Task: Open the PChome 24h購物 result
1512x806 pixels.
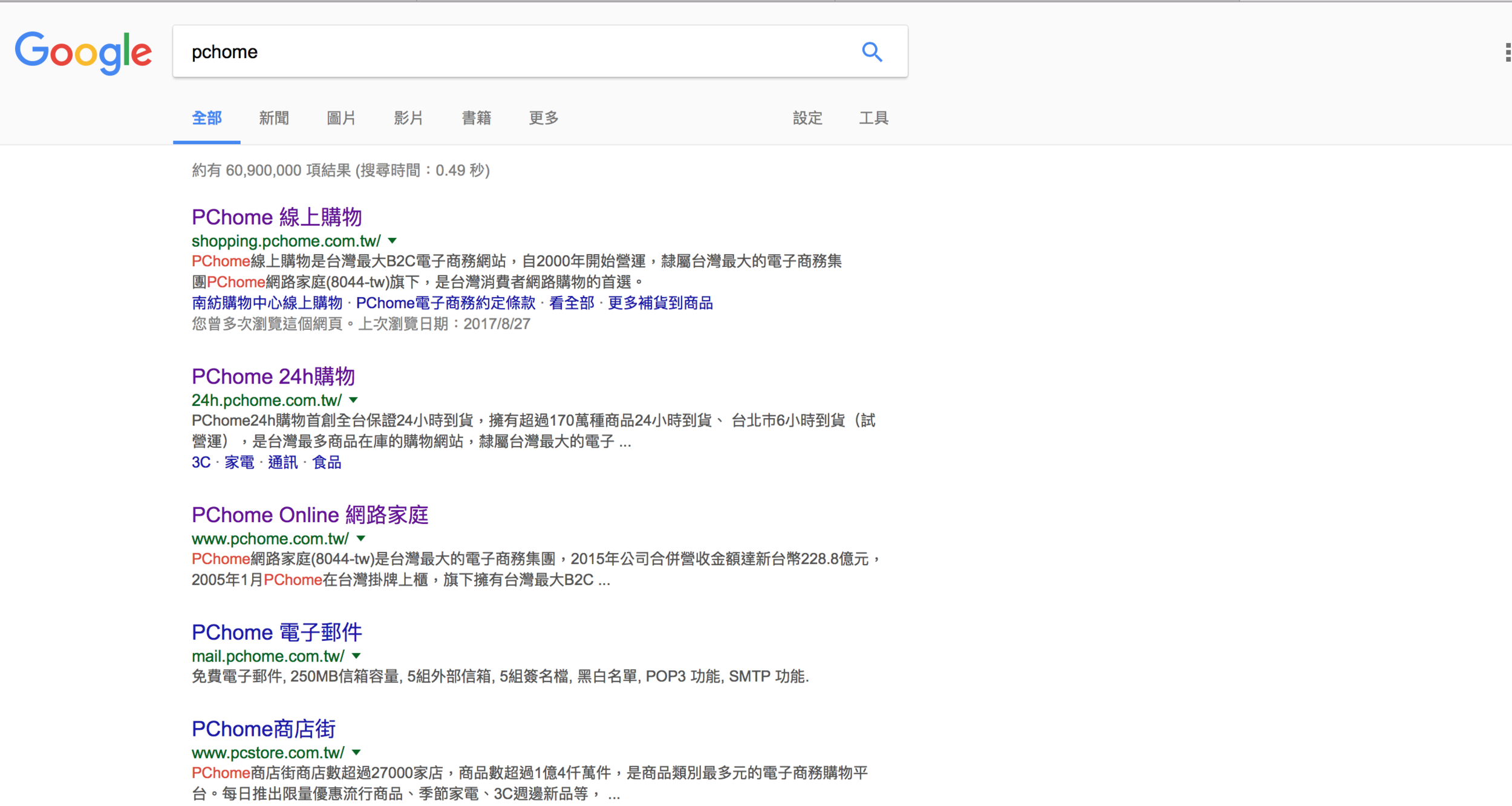Action: (273, 376)
